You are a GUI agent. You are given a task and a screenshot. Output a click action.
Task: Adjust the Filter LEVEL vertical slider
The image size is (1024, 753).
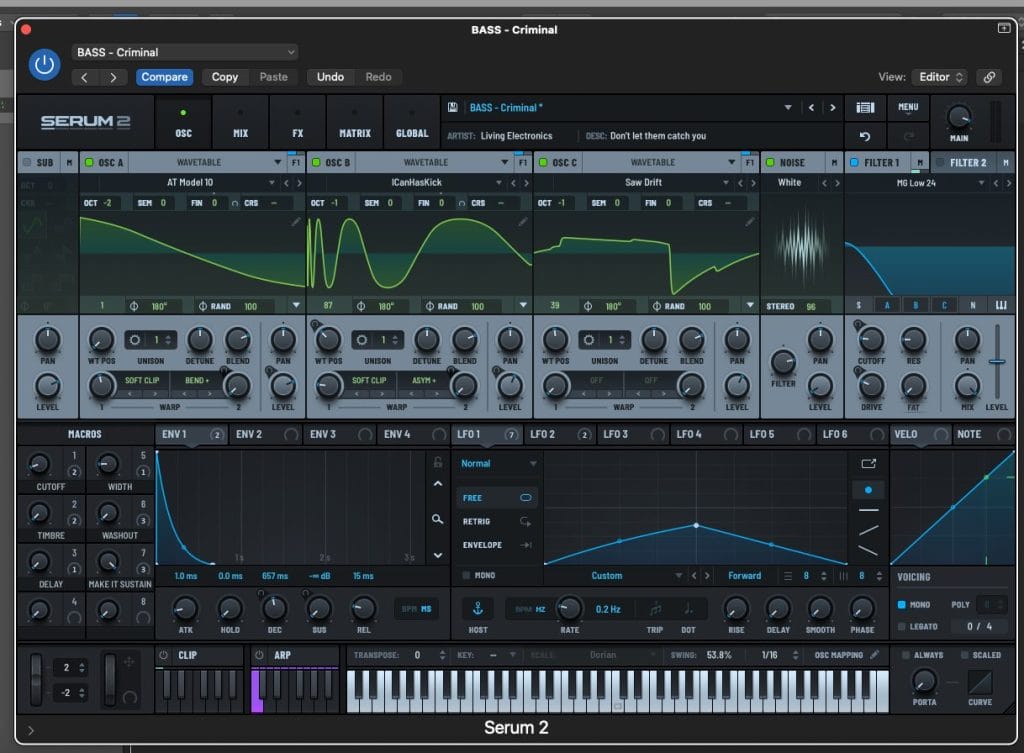click(996, 362)
